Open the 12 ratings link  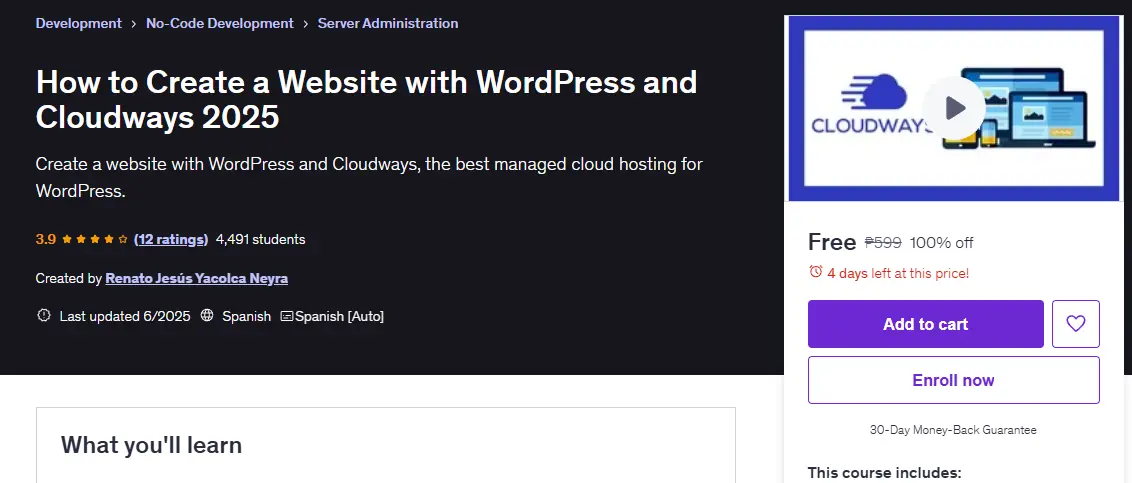click(x=171, y=239)
